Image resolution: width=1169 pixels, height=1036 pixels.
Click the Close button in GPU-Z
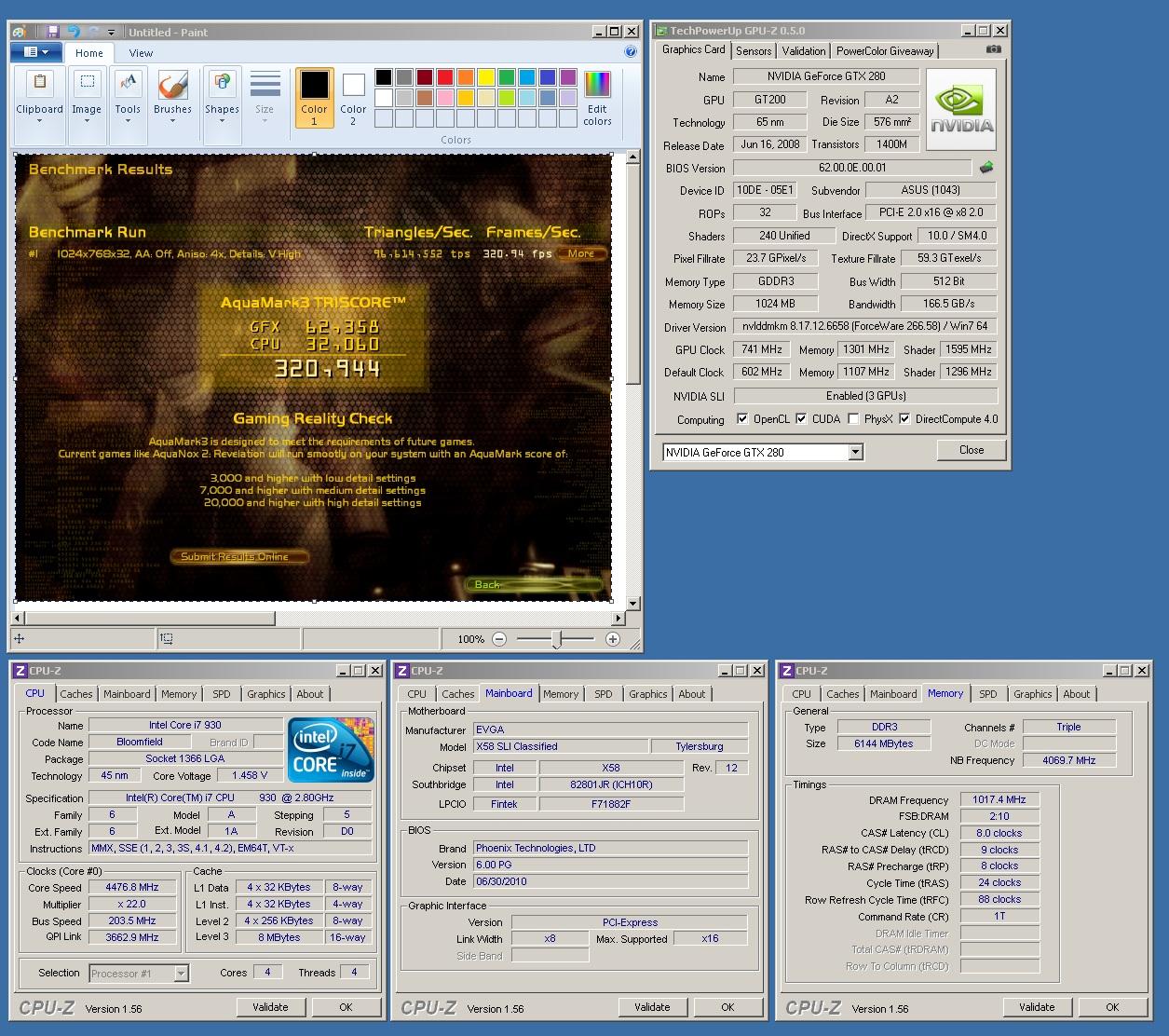[972, 450]
